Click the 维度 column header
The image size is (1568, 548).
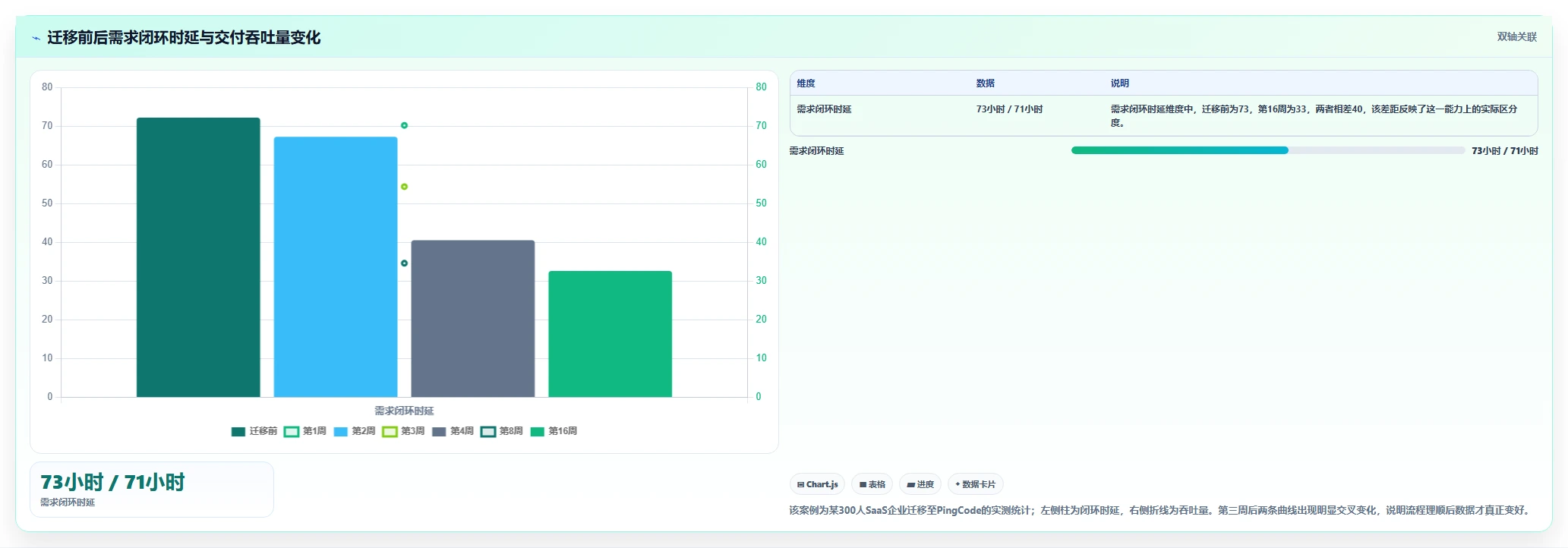(x=806, y=83)
